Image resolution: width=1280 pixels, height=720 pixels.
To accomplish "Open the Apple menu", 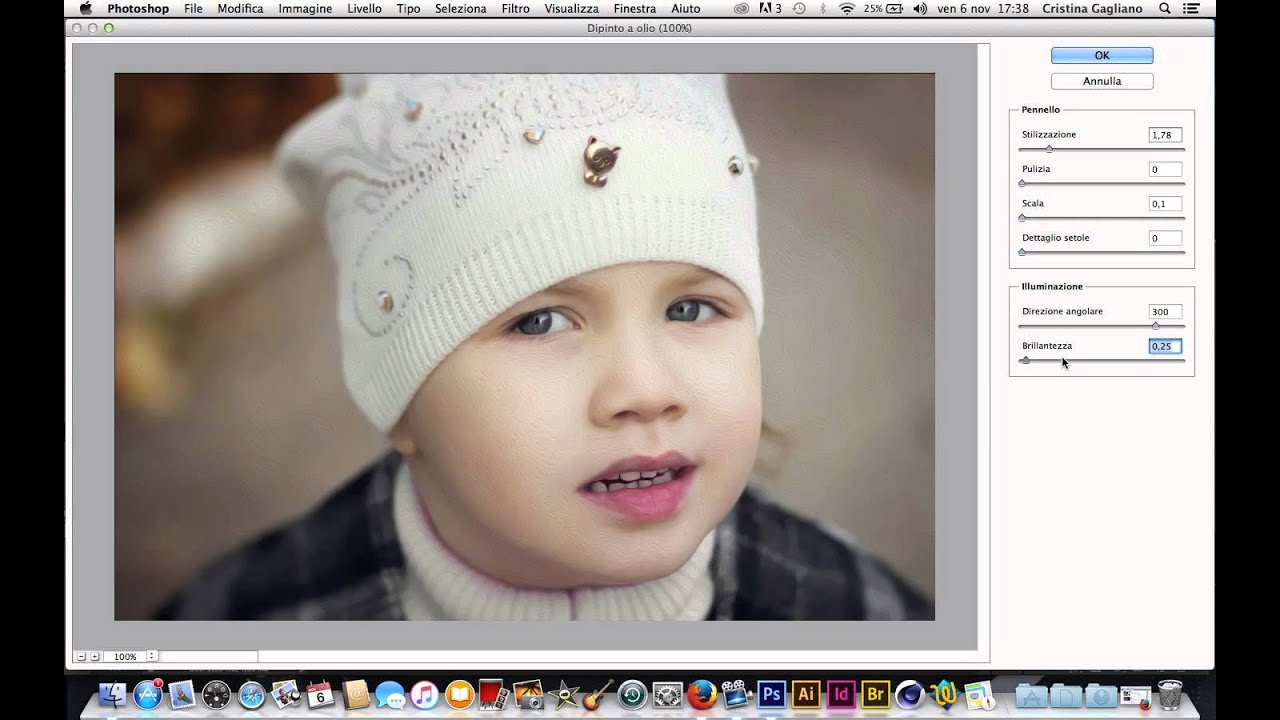I will [x=85, y=9].
